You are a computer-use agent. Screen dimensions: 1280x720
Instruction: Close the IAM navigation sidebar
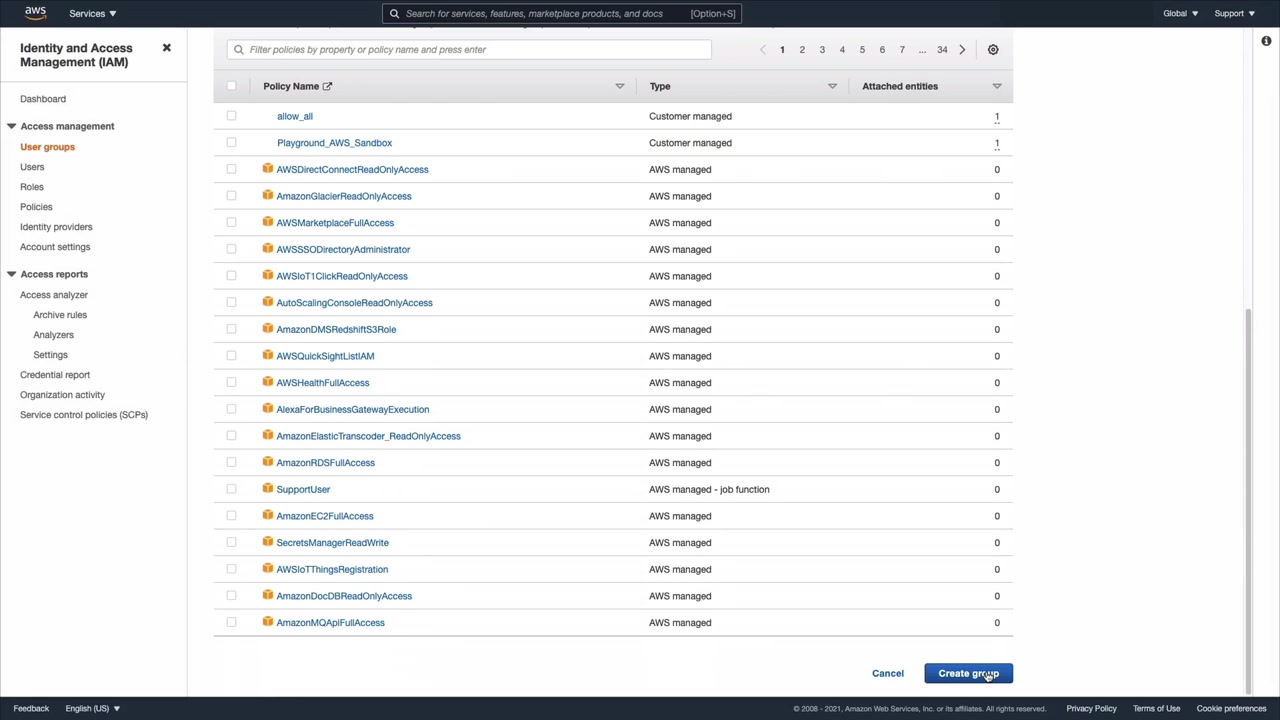(x=167, y=48)
